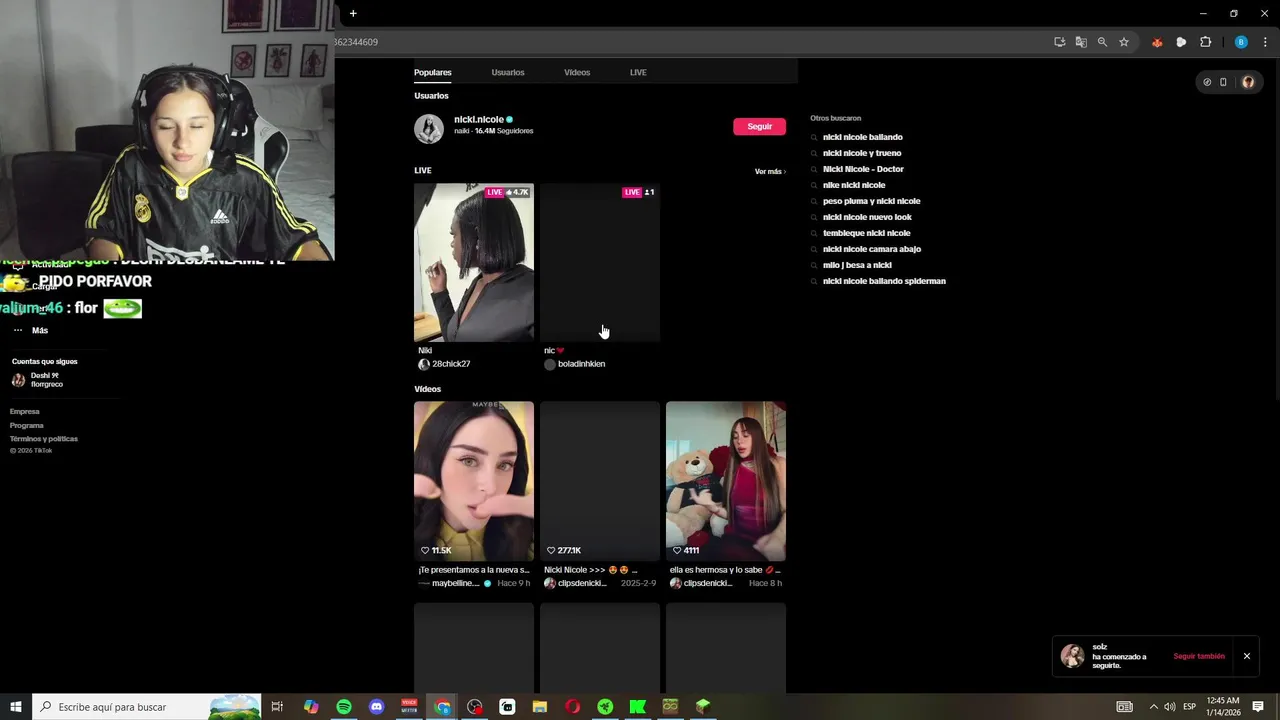Expand the Programa footer section
Viewport: 1280px width, 720px height.
point(27,425)
